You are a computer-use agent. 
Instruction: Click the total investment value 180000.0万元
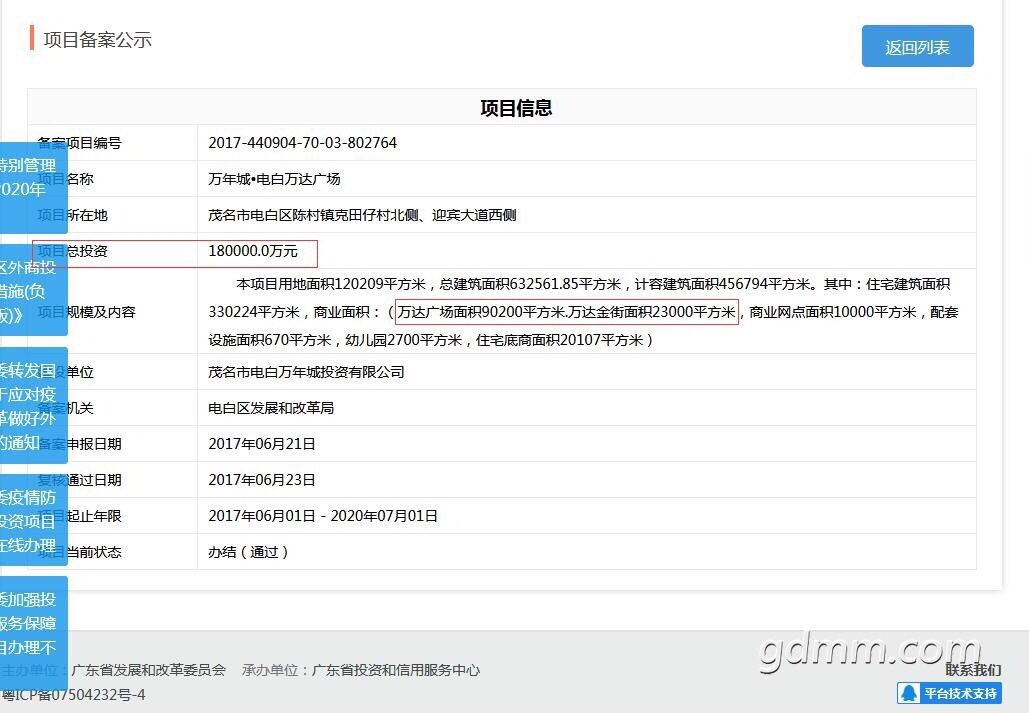[253, 251]
